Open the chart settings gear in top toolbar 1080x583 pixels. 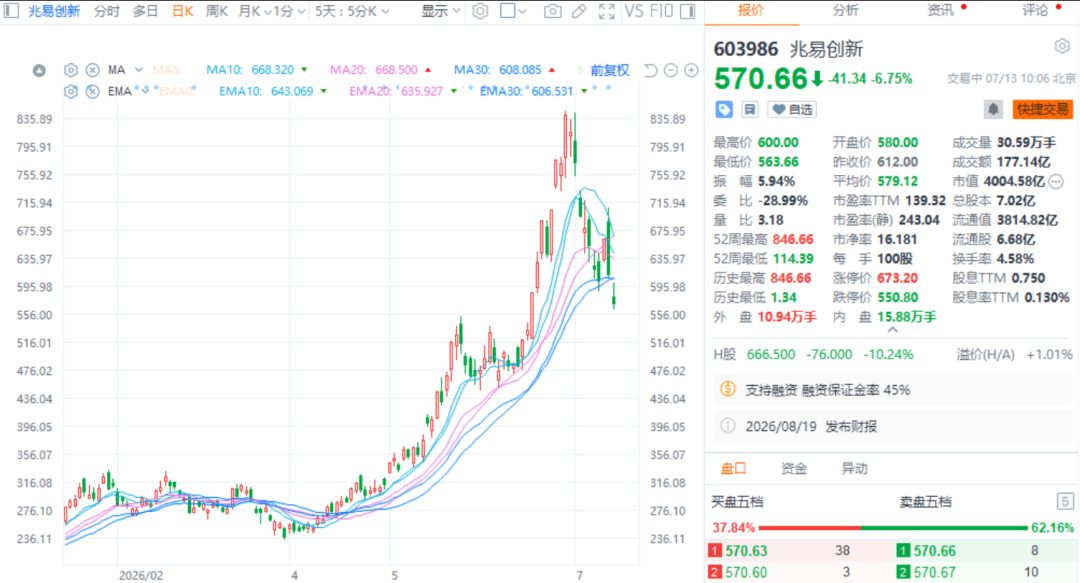[x=480, y=11]
